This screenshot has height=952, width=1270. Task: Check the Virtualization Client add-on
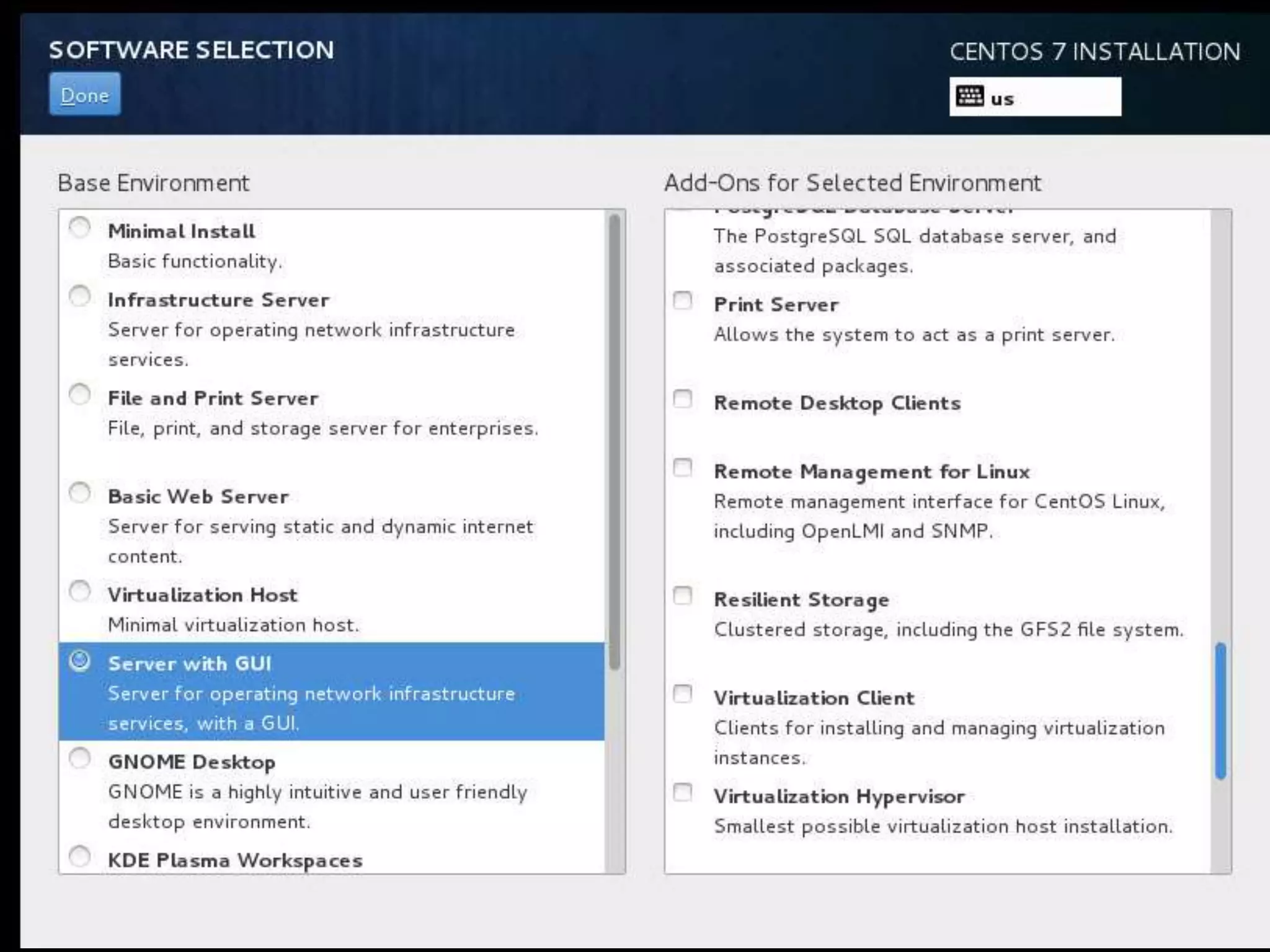click(x=683, y=694)
